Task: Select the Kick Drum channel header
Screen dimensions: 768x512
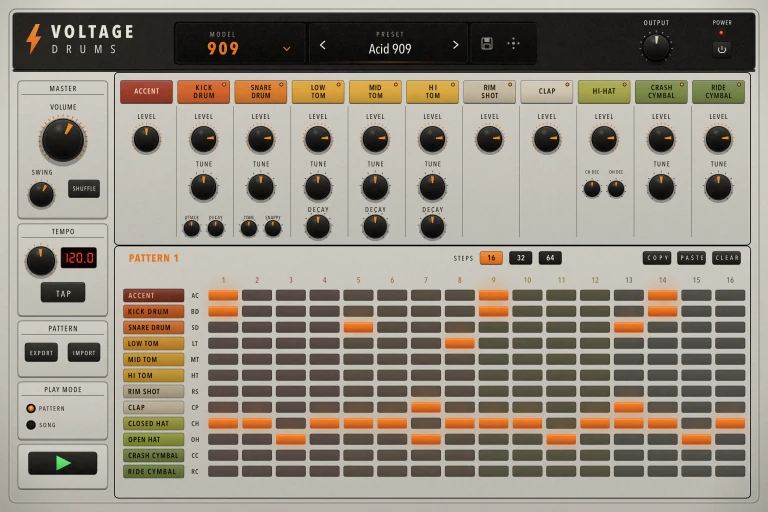Action: (203, 91)
